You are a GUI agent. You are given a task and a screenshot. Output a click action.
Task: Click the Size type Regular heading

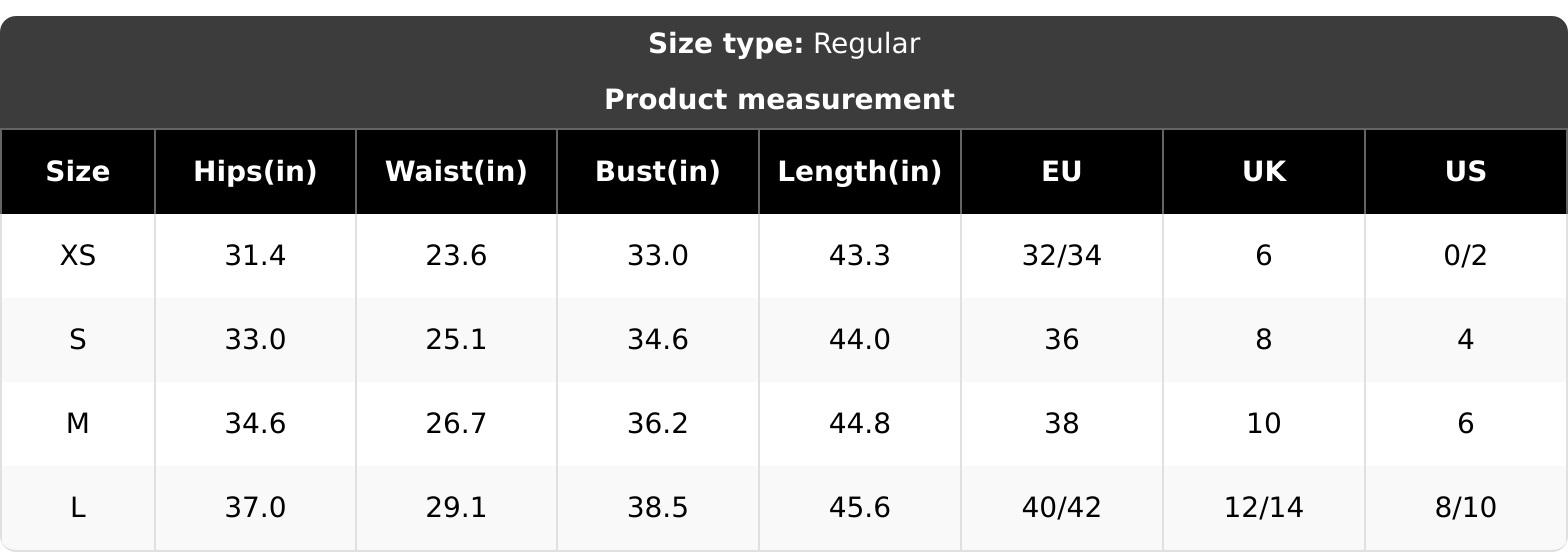pyautogui.click(x=784, y=44)
